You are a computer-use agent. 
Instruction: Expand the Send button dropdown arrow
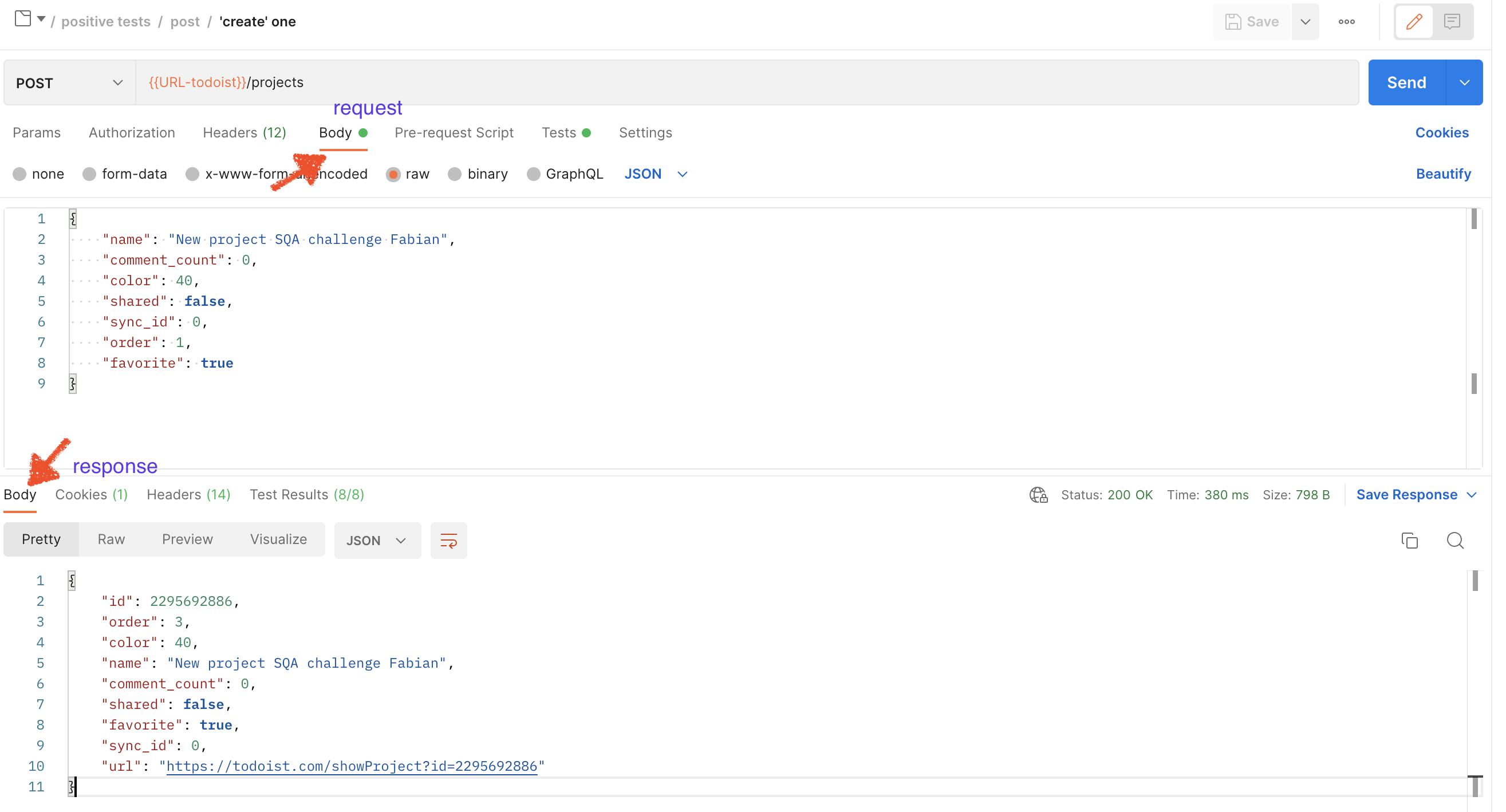(x=1465, y=82)
